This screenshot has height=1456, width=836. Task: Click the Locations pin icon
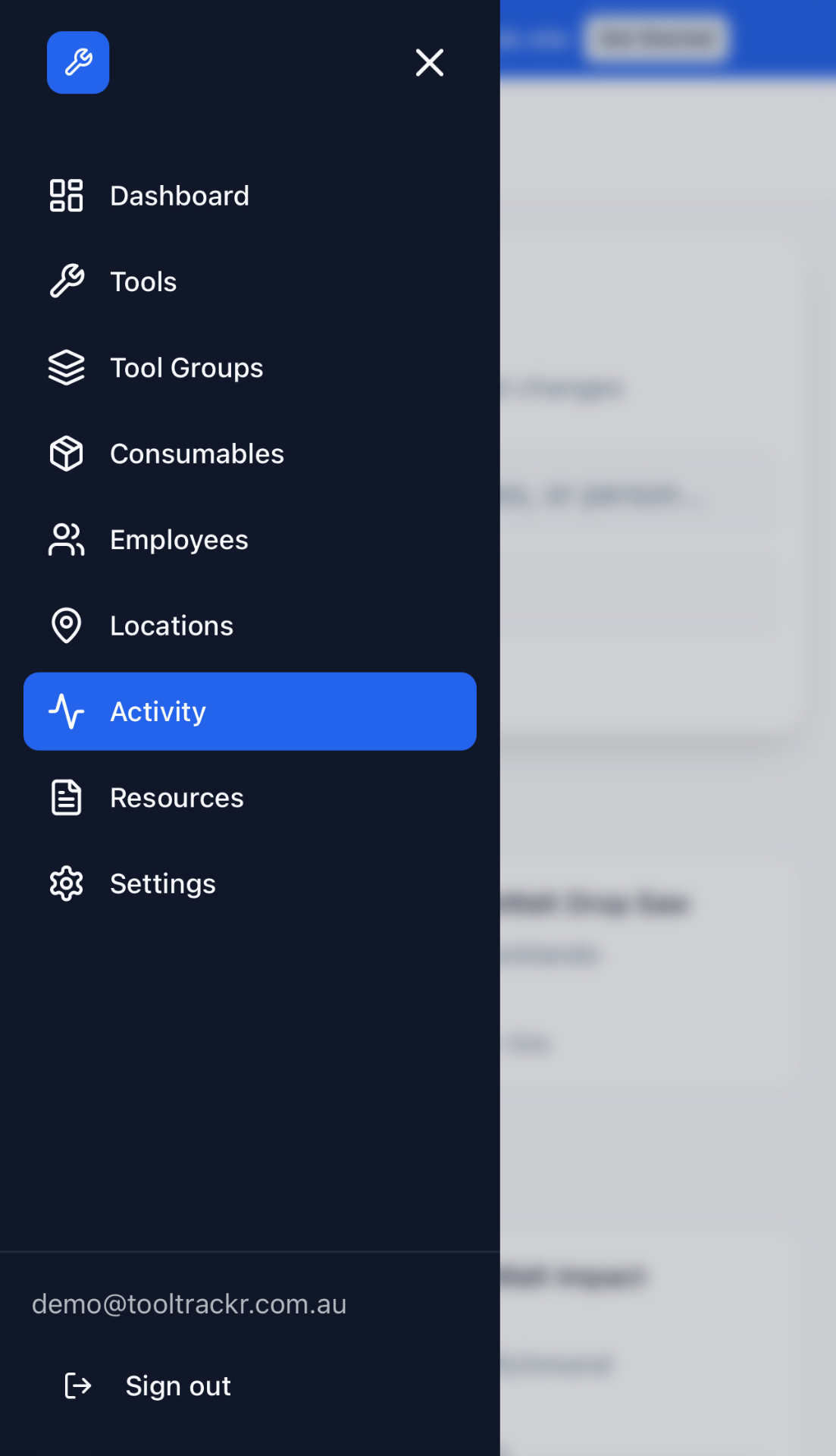67,626
